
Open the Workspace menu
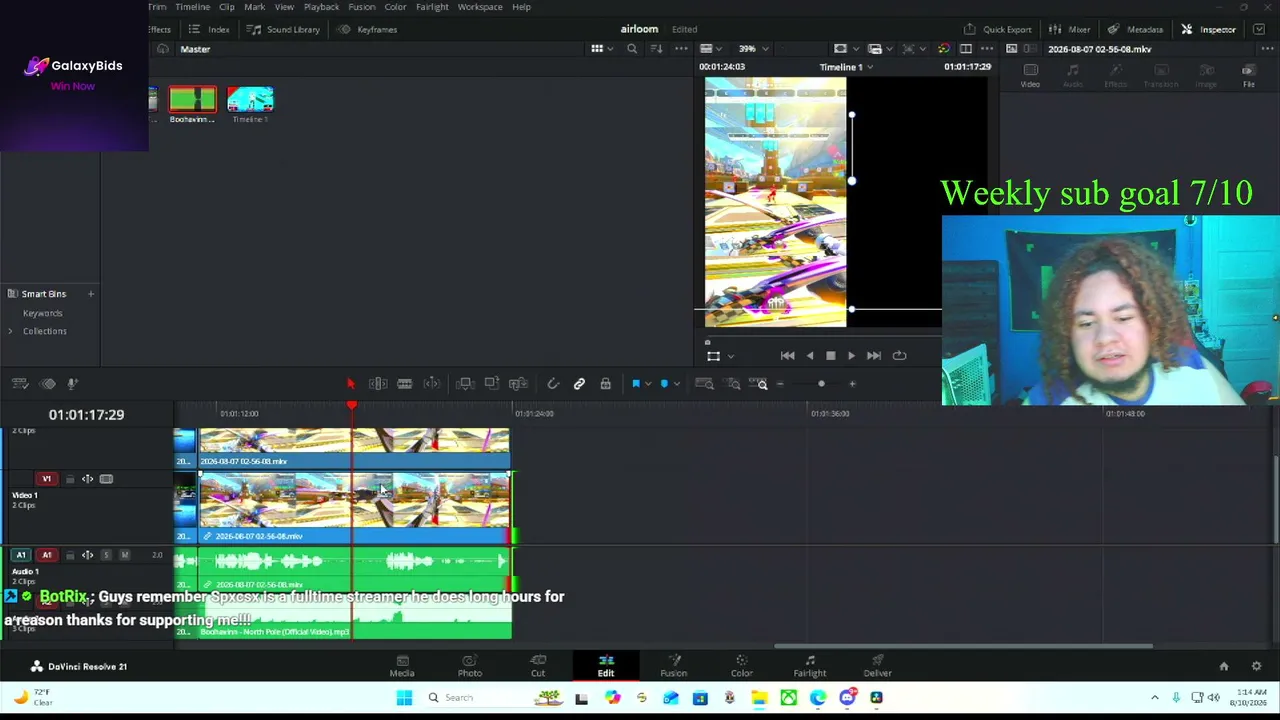[480, 7]
